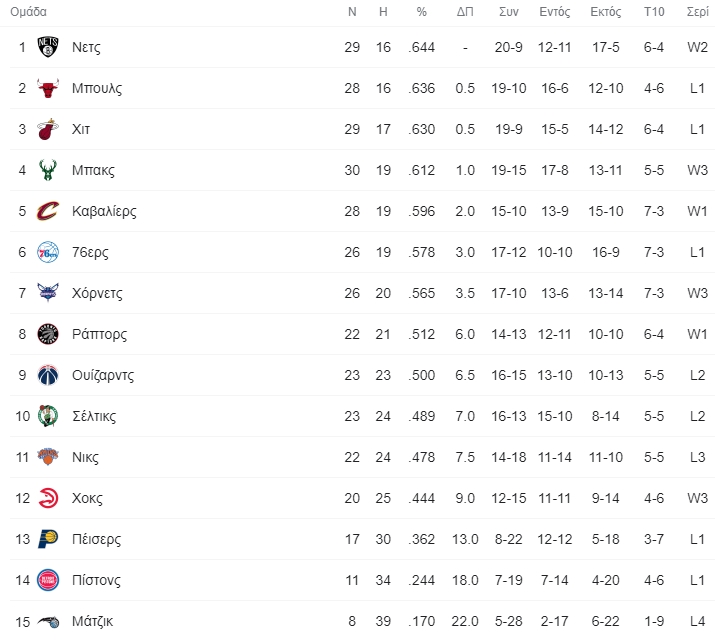The image size is (715, 642).
Task: Click the Brooklyn Nets logo icon
Action: pos(48,47)
